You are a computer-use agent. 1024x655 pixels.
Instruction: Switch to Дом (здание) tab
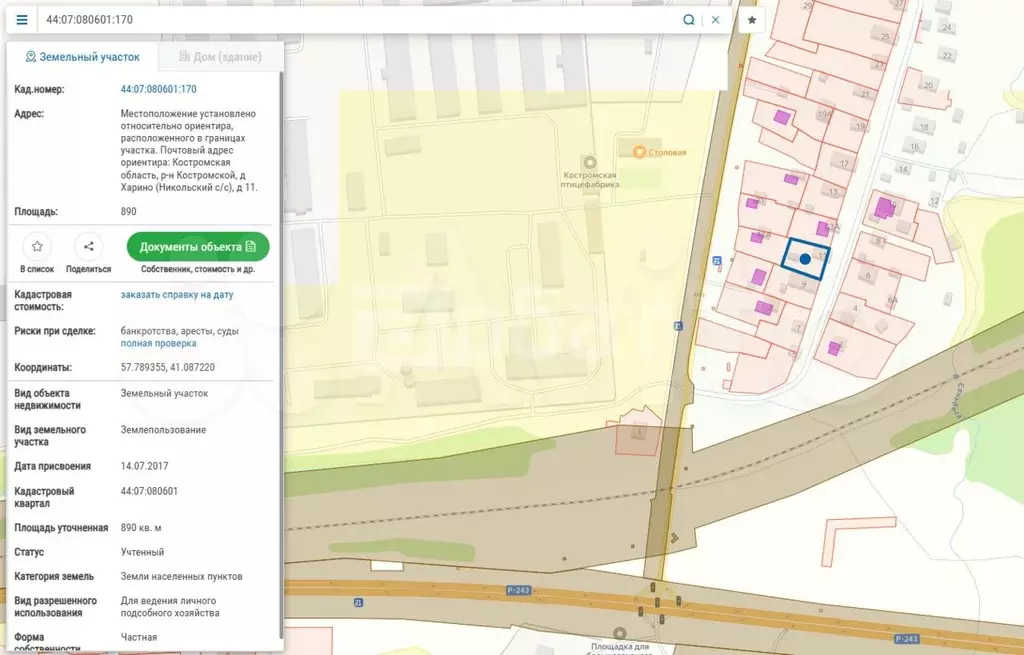pyautogui.click(x=220, y=57)
